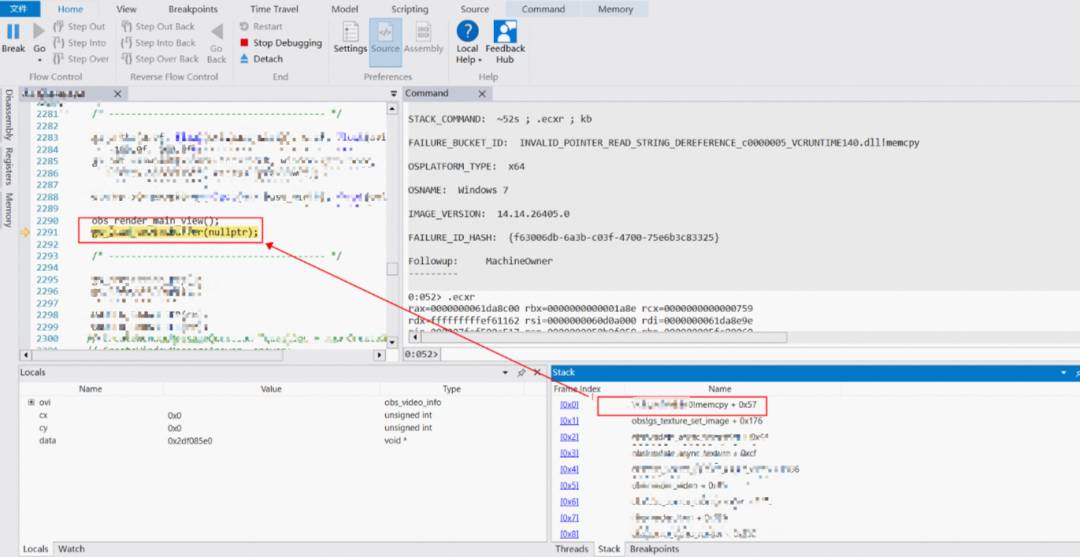
Task: Click source scrollbar up arrow
Action: pyautogui.click(x=392, y=109)
